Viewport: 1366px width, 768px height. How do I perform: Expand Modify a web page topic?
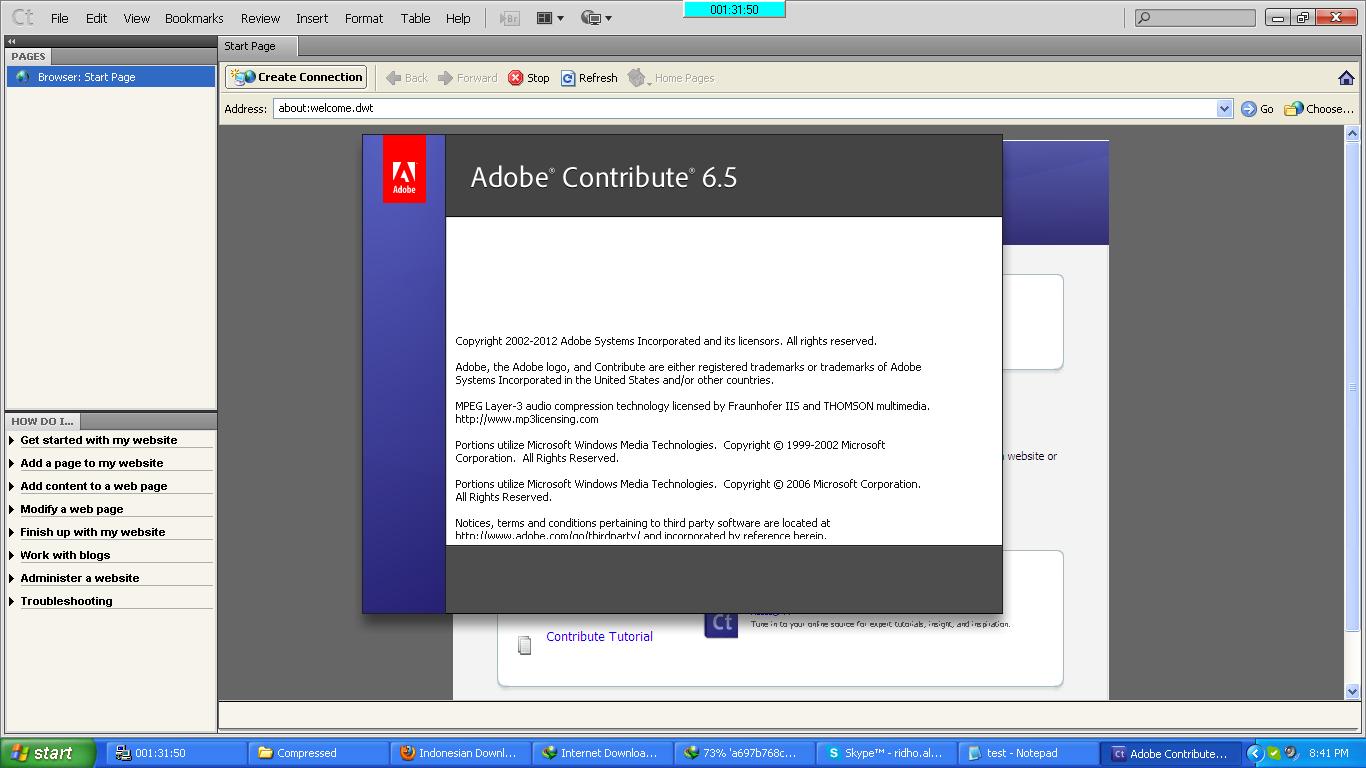pyautogui.click(x=71, y=509)
